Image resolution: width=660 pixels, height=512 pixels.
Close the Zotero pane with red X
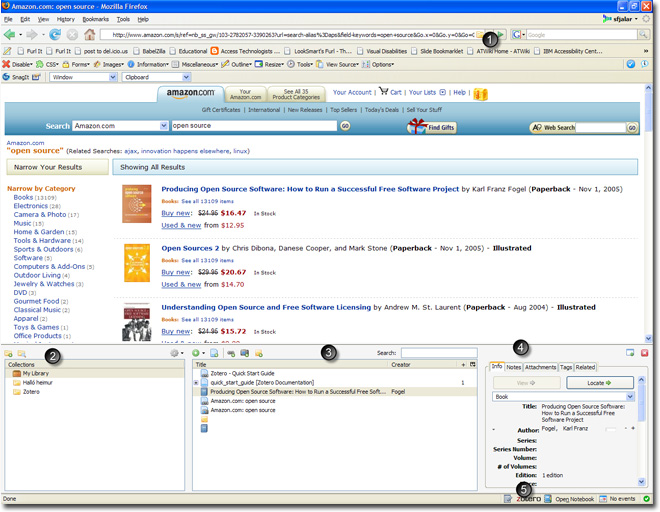point(644,353)
